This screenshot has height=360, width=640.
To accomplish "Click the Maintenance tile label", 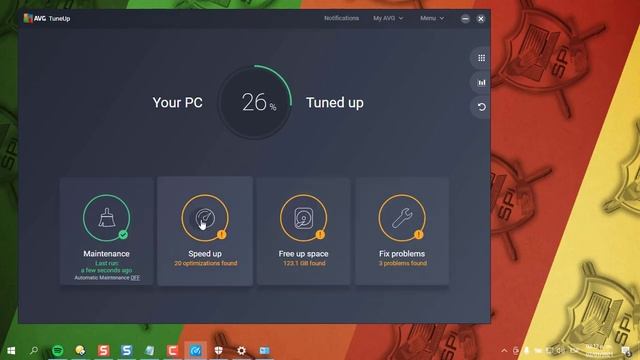I will tap(107, 253).
